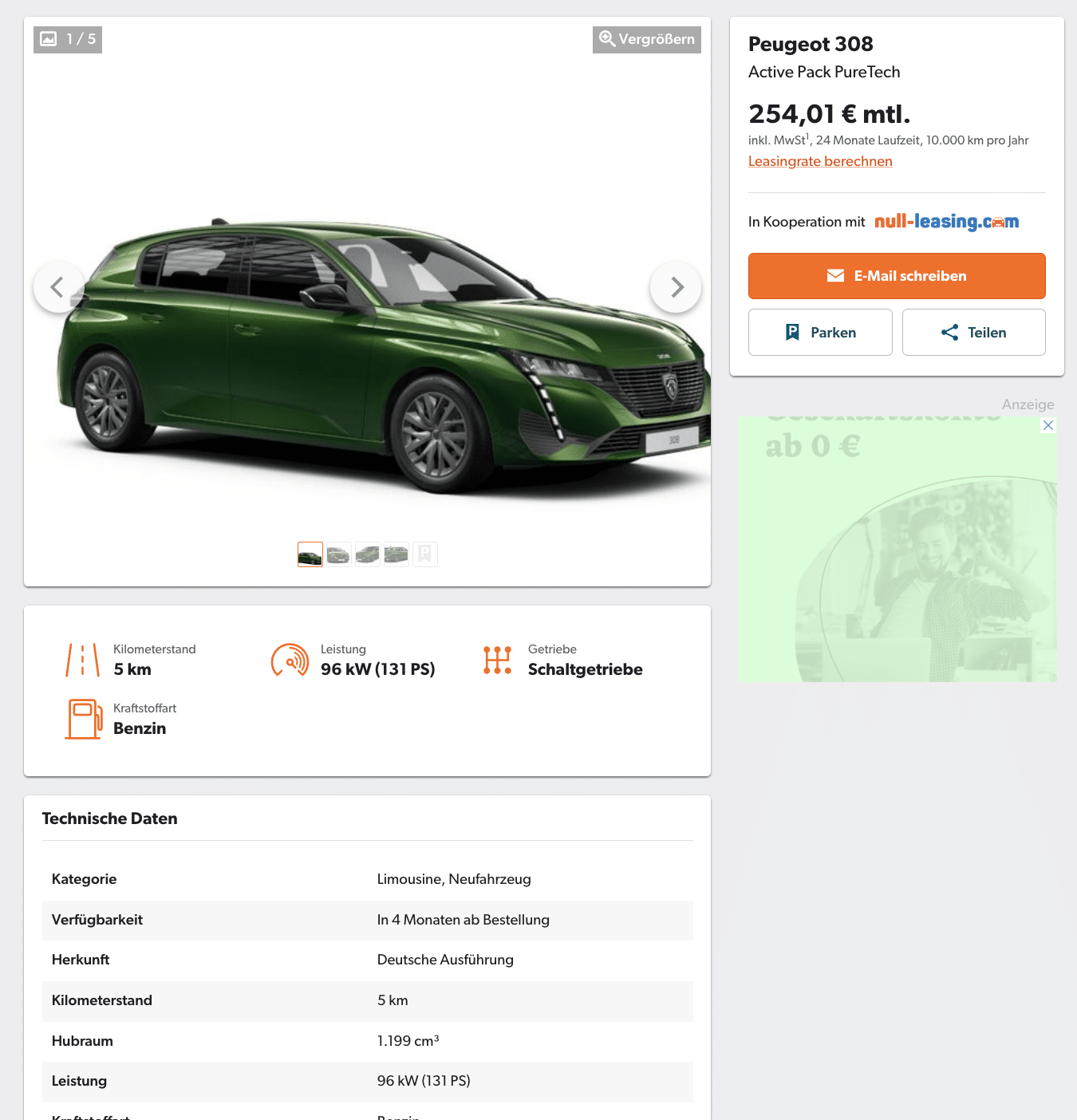1077x1120 pixels.
Task: Click the Kilometerstand road icon
Action: pyautogui.click(x=83, y=660)
